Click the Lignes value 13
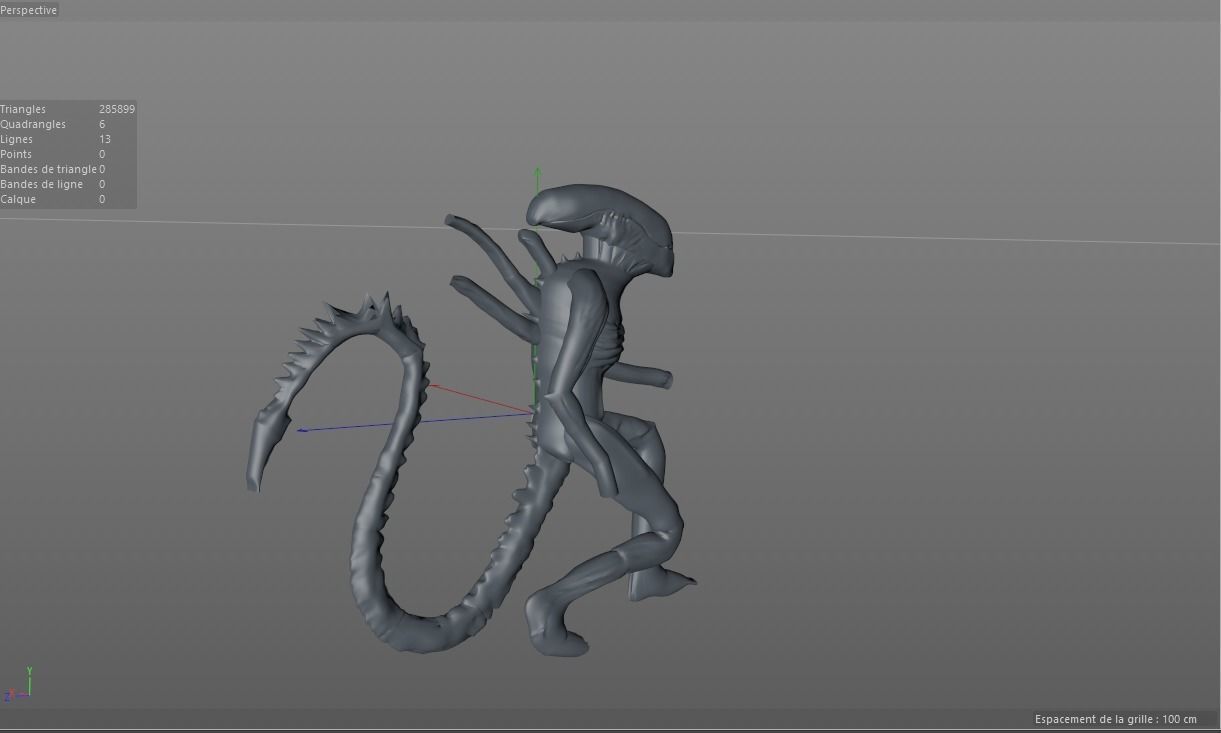The image size is (1221, 733). coord(105,139)
